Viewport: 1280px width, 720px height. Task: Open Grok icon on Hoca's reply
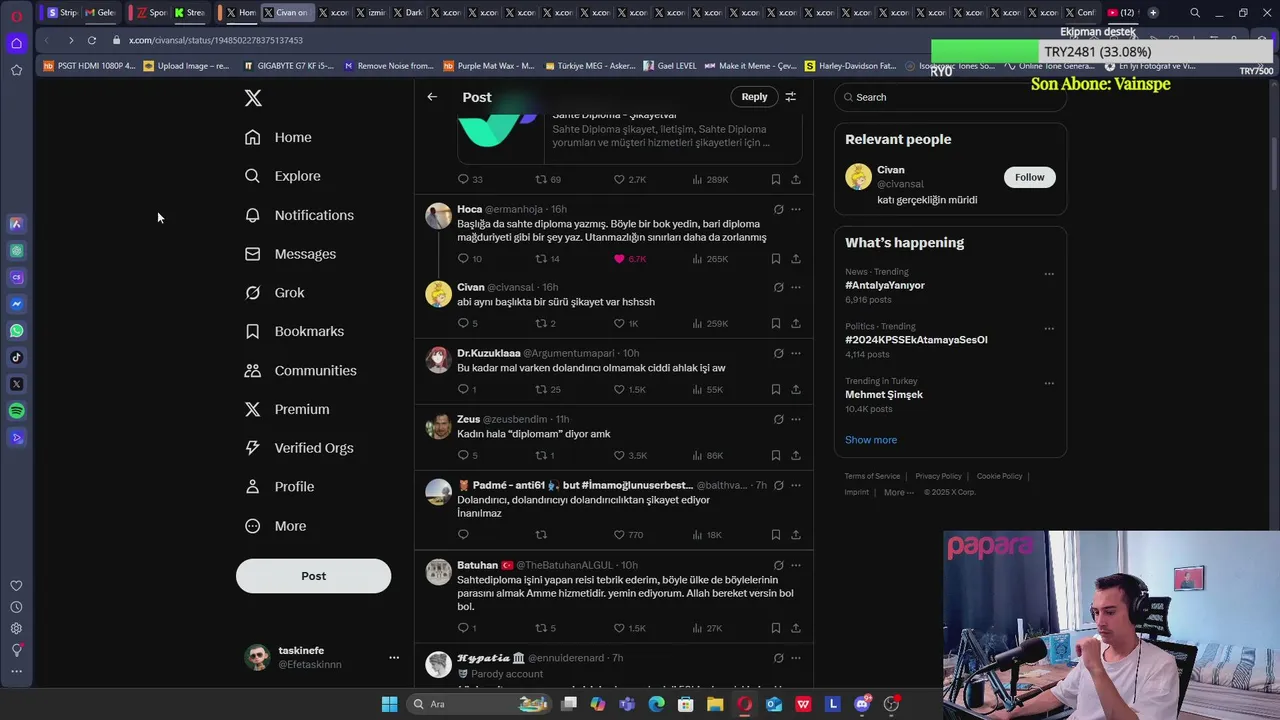778,209
